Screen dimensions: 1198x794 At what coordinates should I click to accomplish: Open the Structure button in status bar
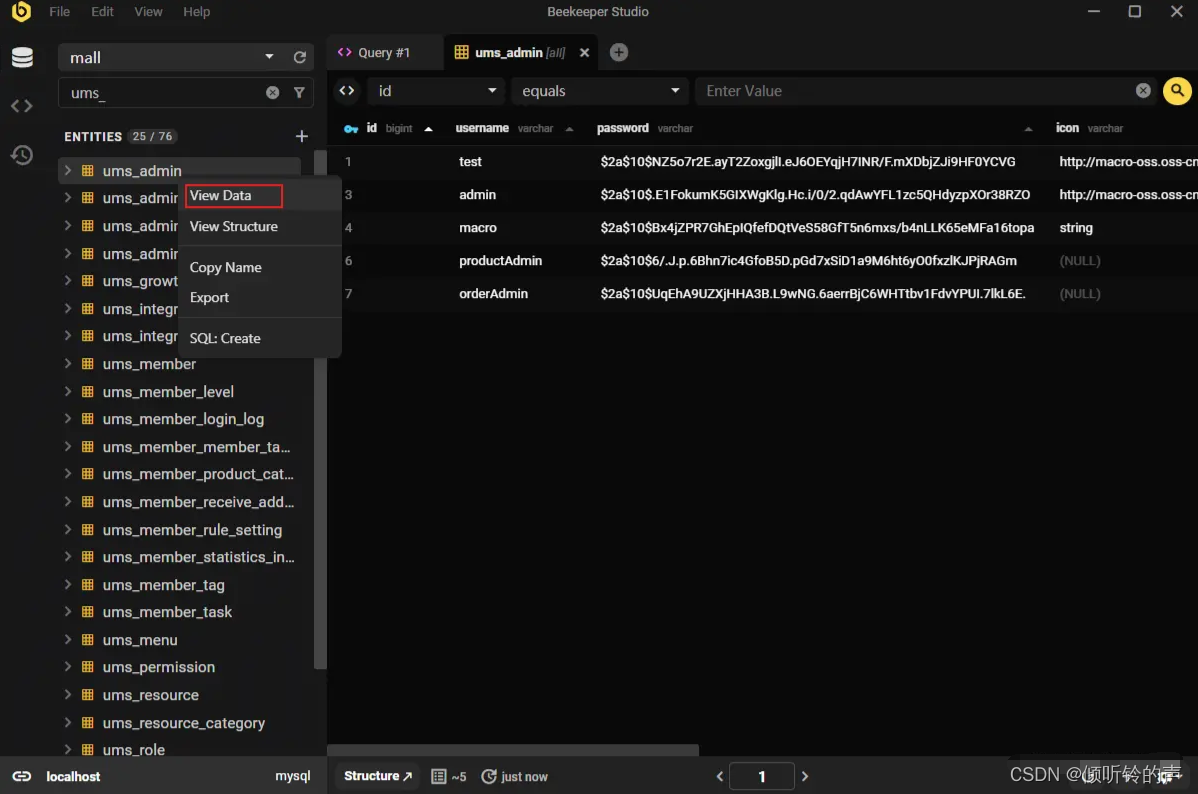point(377,776)
